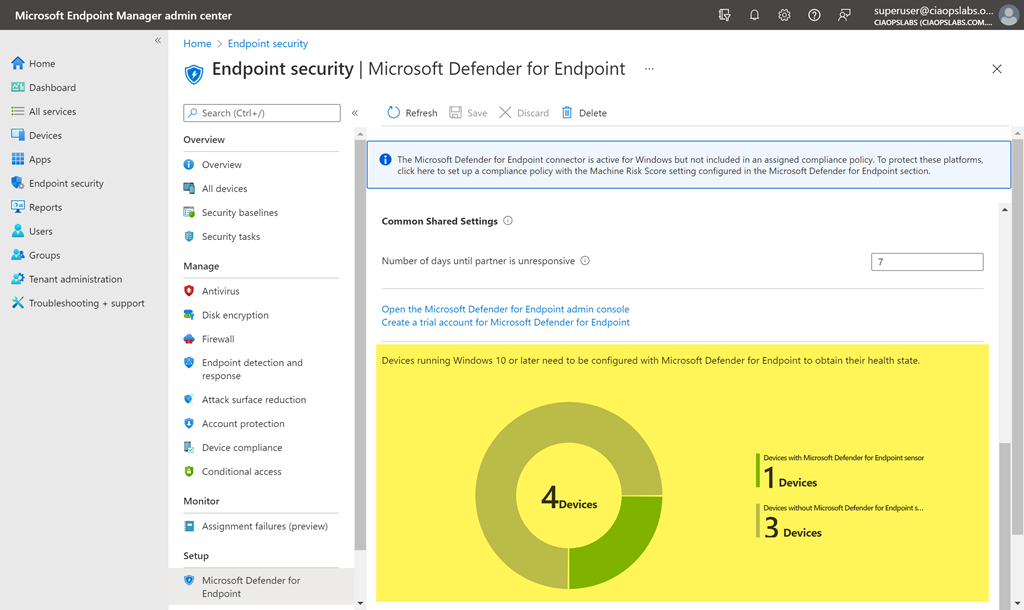Open the Microsoft Defender for Endpoint admin console
This screenshot has width=1024, height=610.
505,309
